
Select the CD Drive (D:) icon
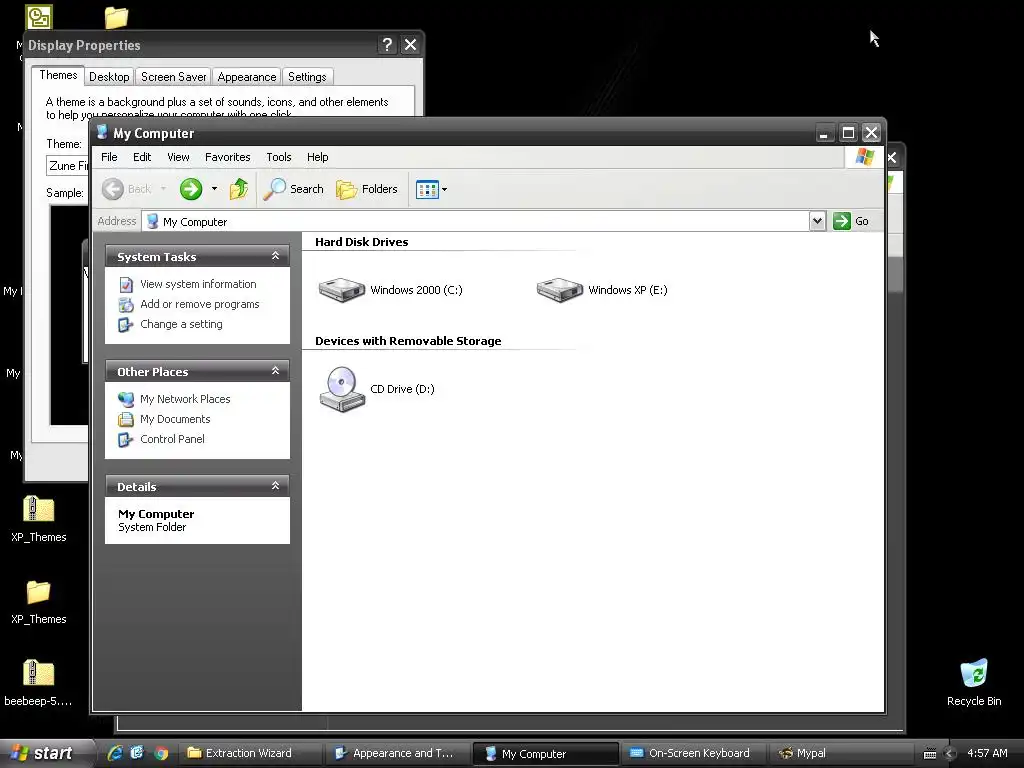342,389
